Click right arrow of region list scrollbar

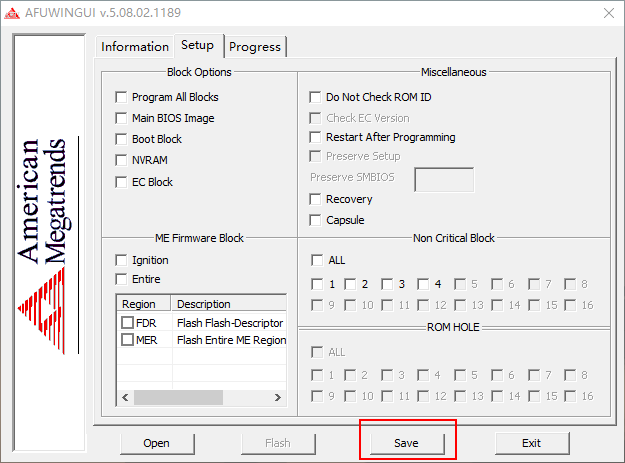(278, 398)
